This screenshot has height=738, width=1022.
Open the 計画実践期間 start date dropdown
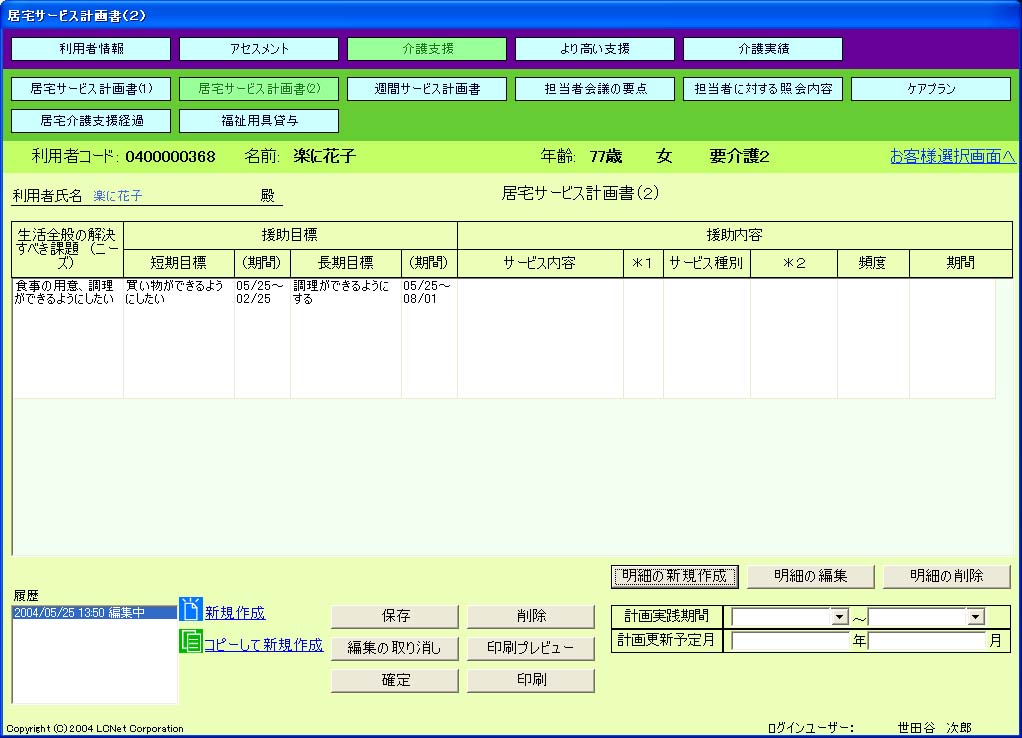pyautogui.click(x=840, y=617)
